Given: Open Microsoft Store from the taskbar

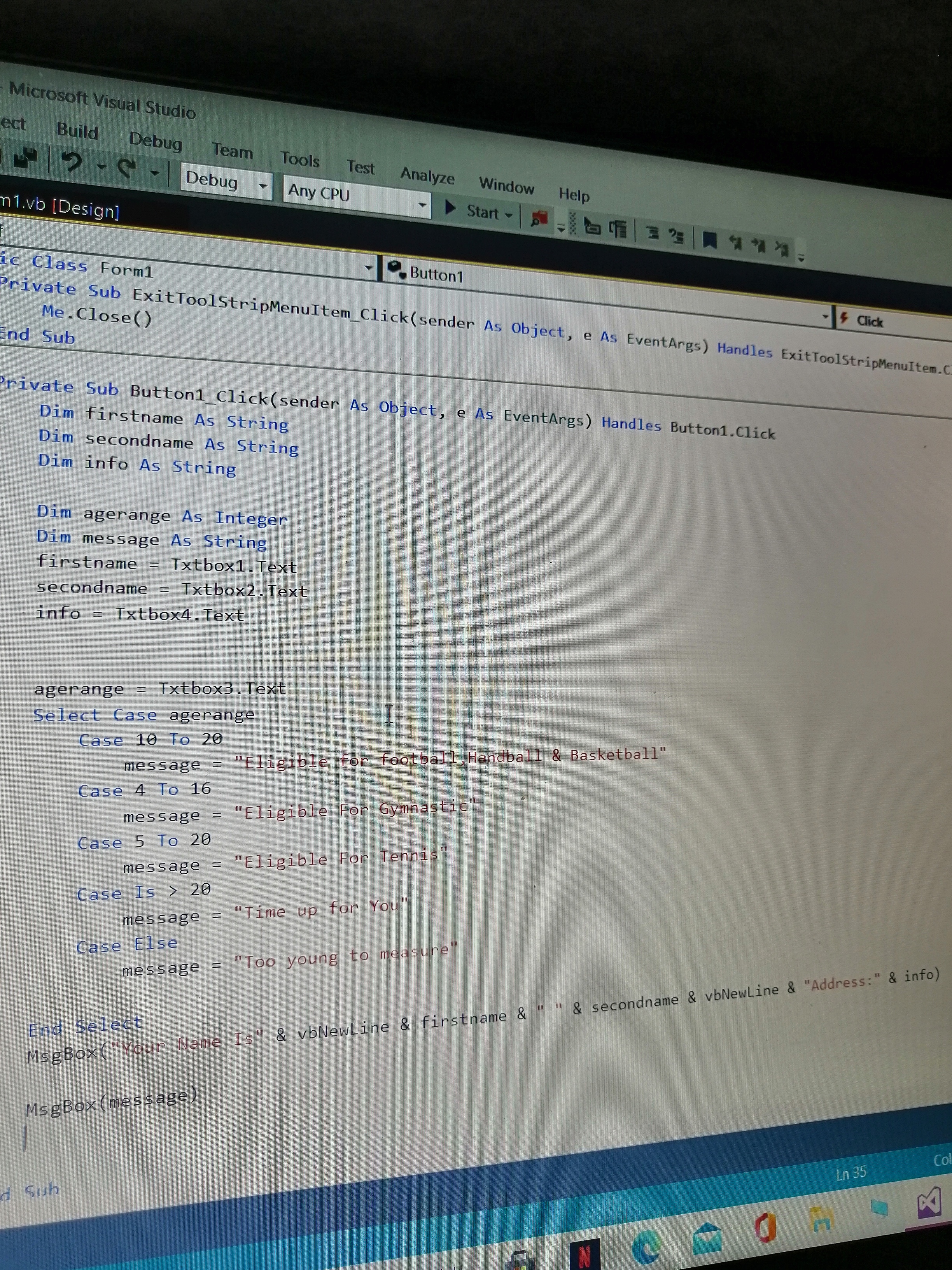Looking at the screenshot, I should coord(520,1259).
